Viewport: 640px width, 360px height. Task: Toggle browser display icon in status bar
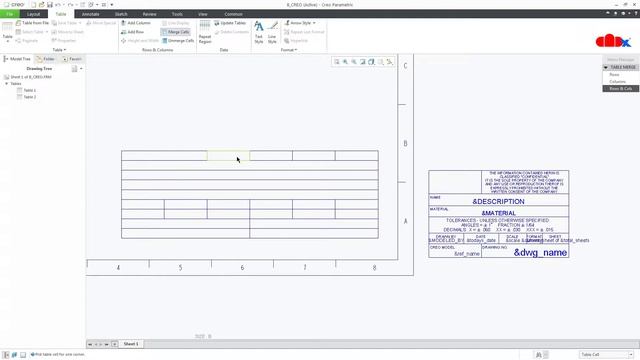pos(14,355)
